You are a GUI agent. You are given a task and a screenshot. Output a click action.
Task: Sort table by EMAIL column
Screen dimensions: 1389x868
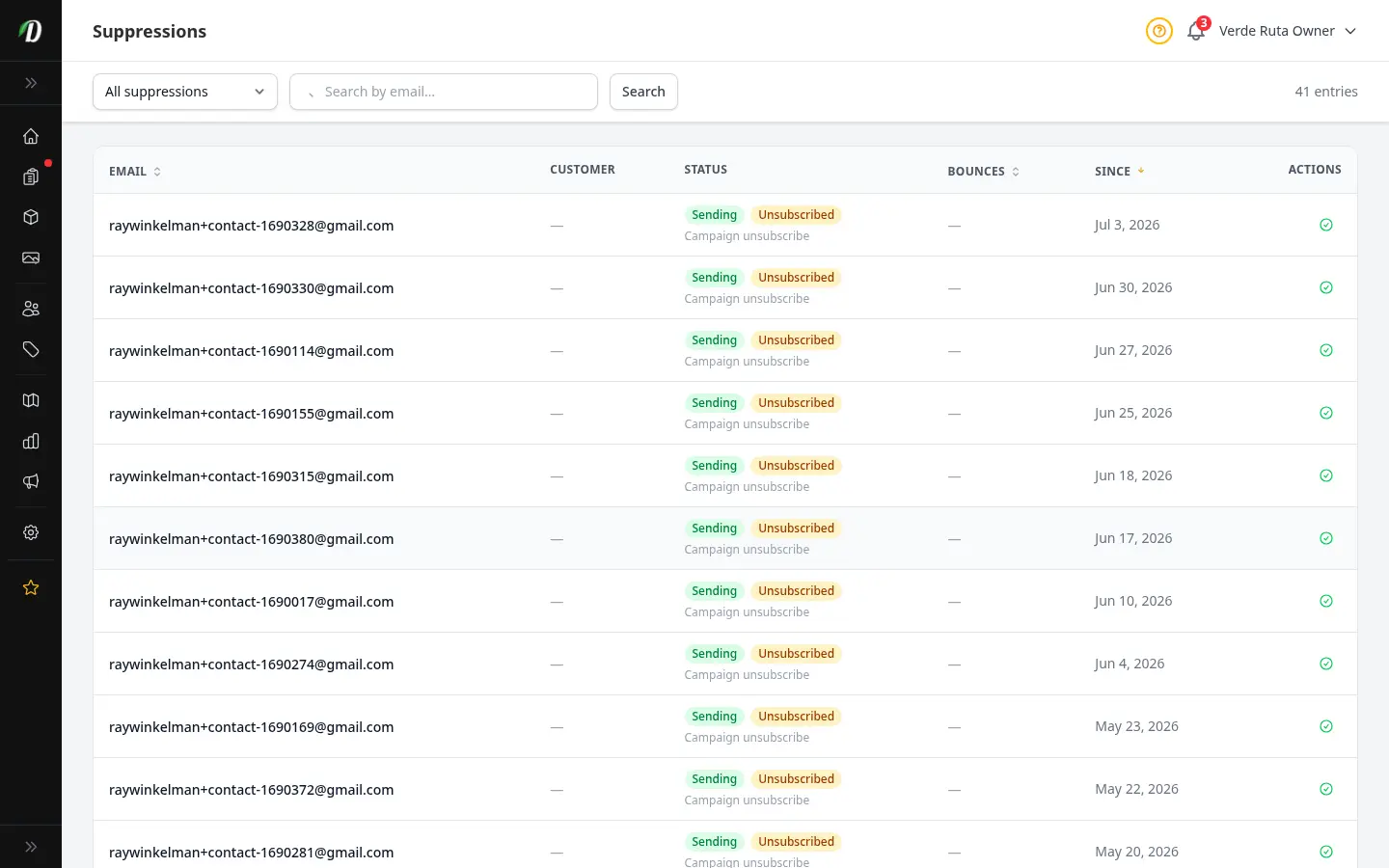coord(135,171)
